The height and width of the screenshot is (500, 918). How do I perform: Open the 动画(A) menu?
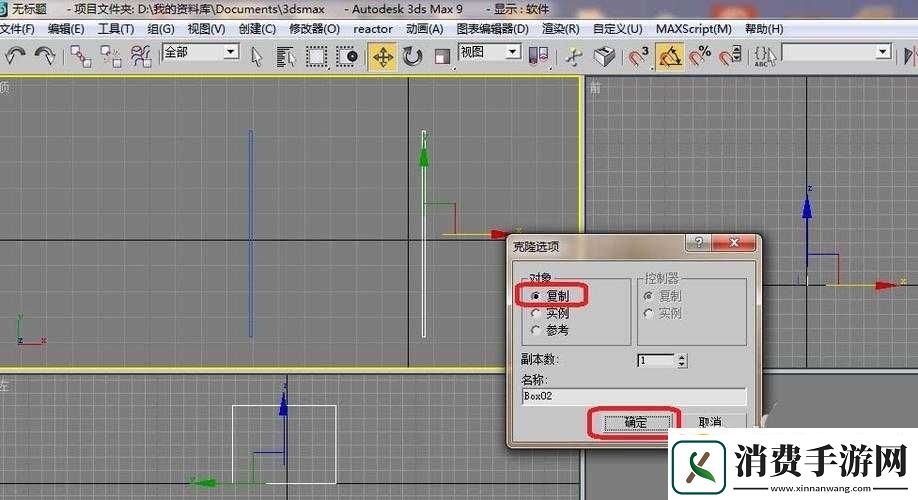[424, 29]
